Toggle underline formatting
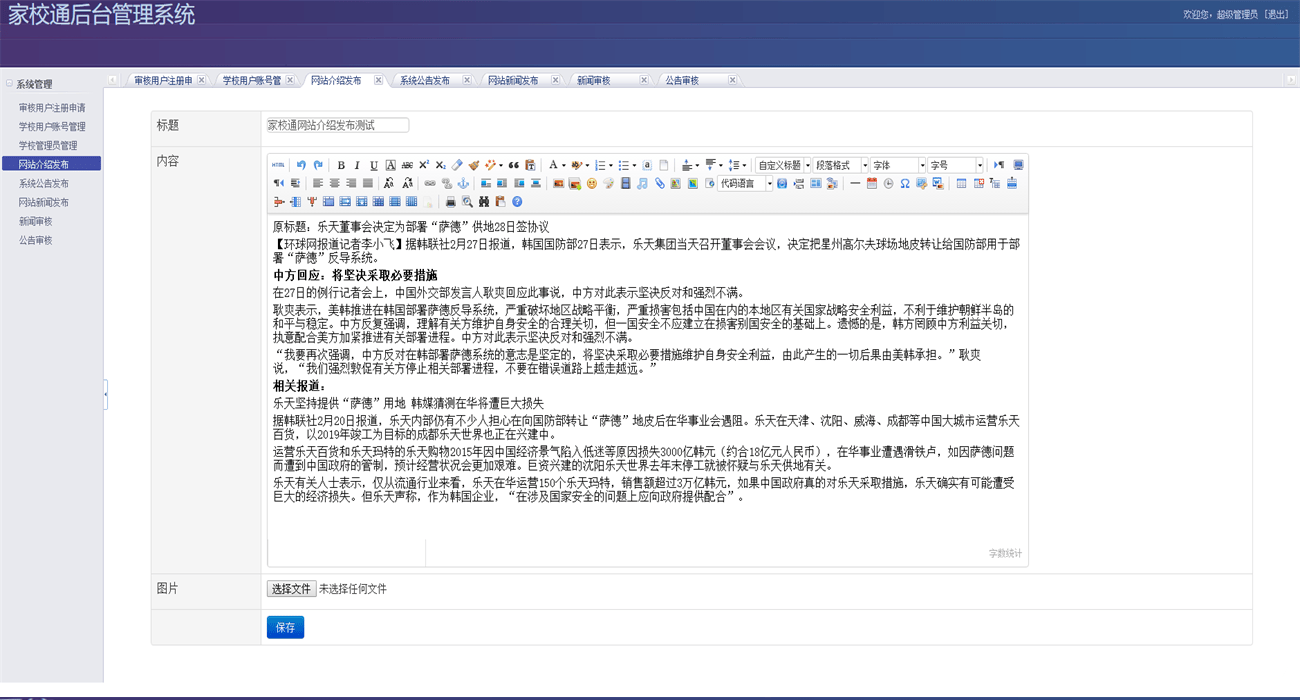Image resolution: width=1300 pixels, height=700 pixels. click(x=373, y=165)
